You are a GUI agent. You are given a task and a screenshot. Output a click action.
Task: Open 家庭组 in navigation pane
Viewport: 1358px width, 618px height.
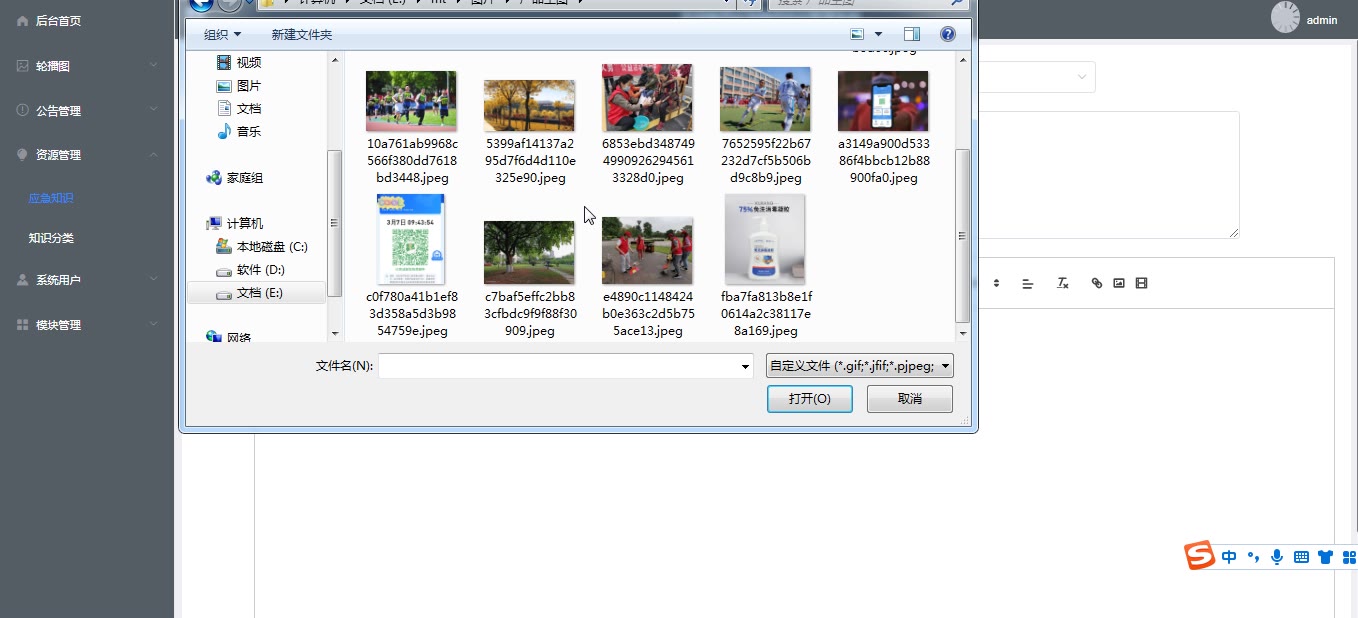[234, 178]
